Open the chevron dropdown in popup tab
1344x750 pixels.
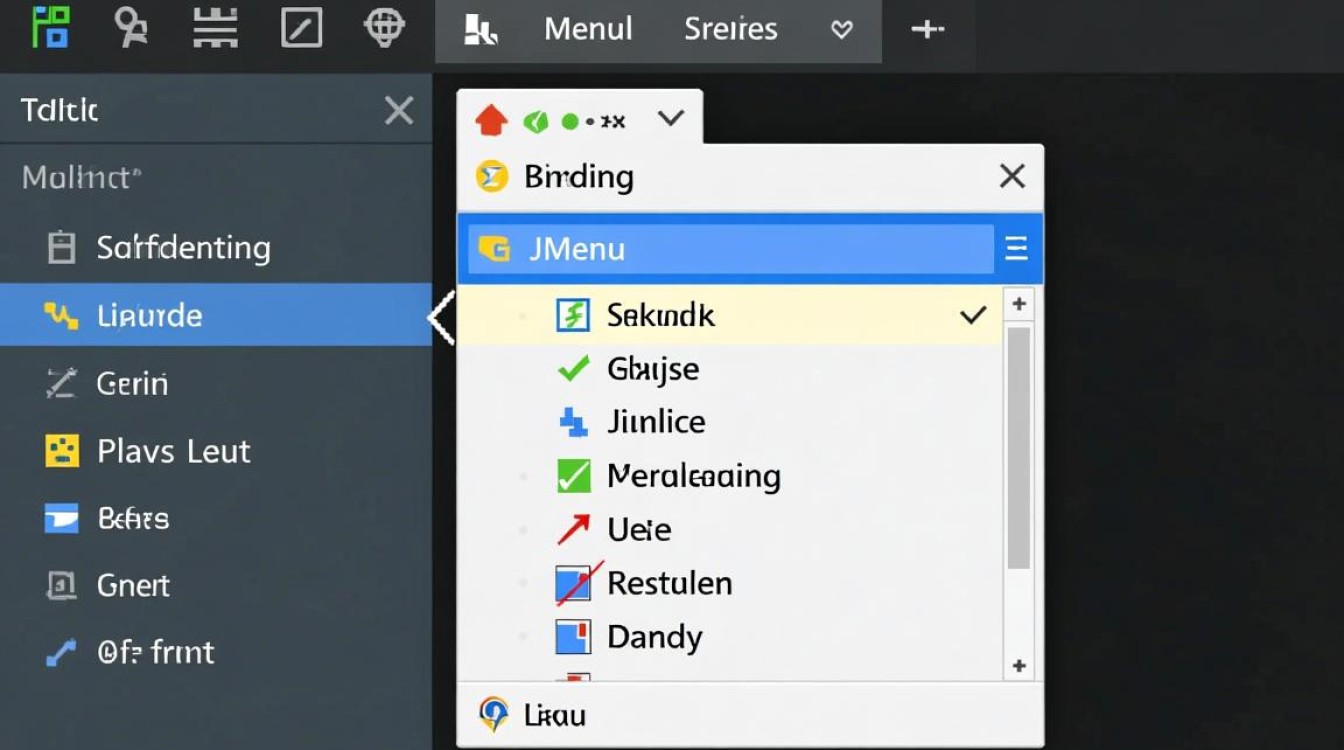click(671, 119)
